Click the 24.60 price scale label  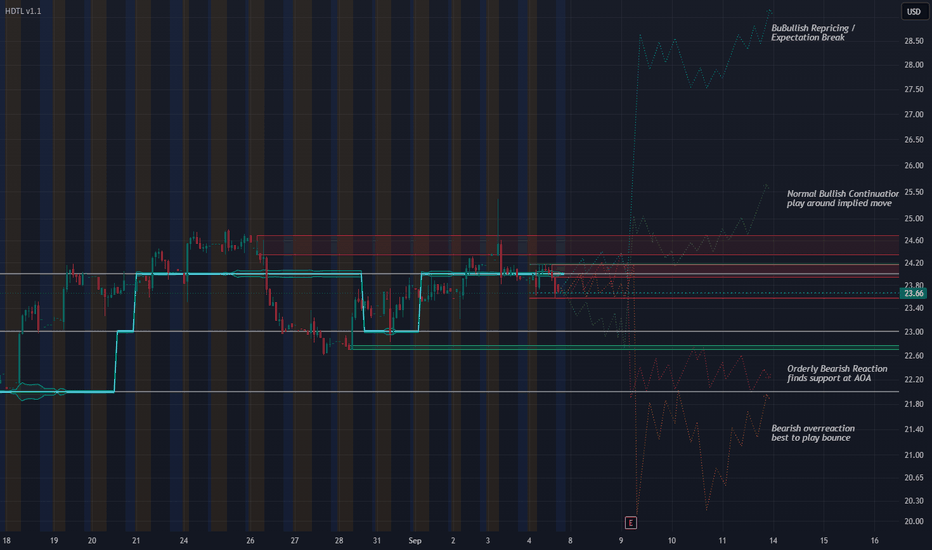click(x=914, y=240)
